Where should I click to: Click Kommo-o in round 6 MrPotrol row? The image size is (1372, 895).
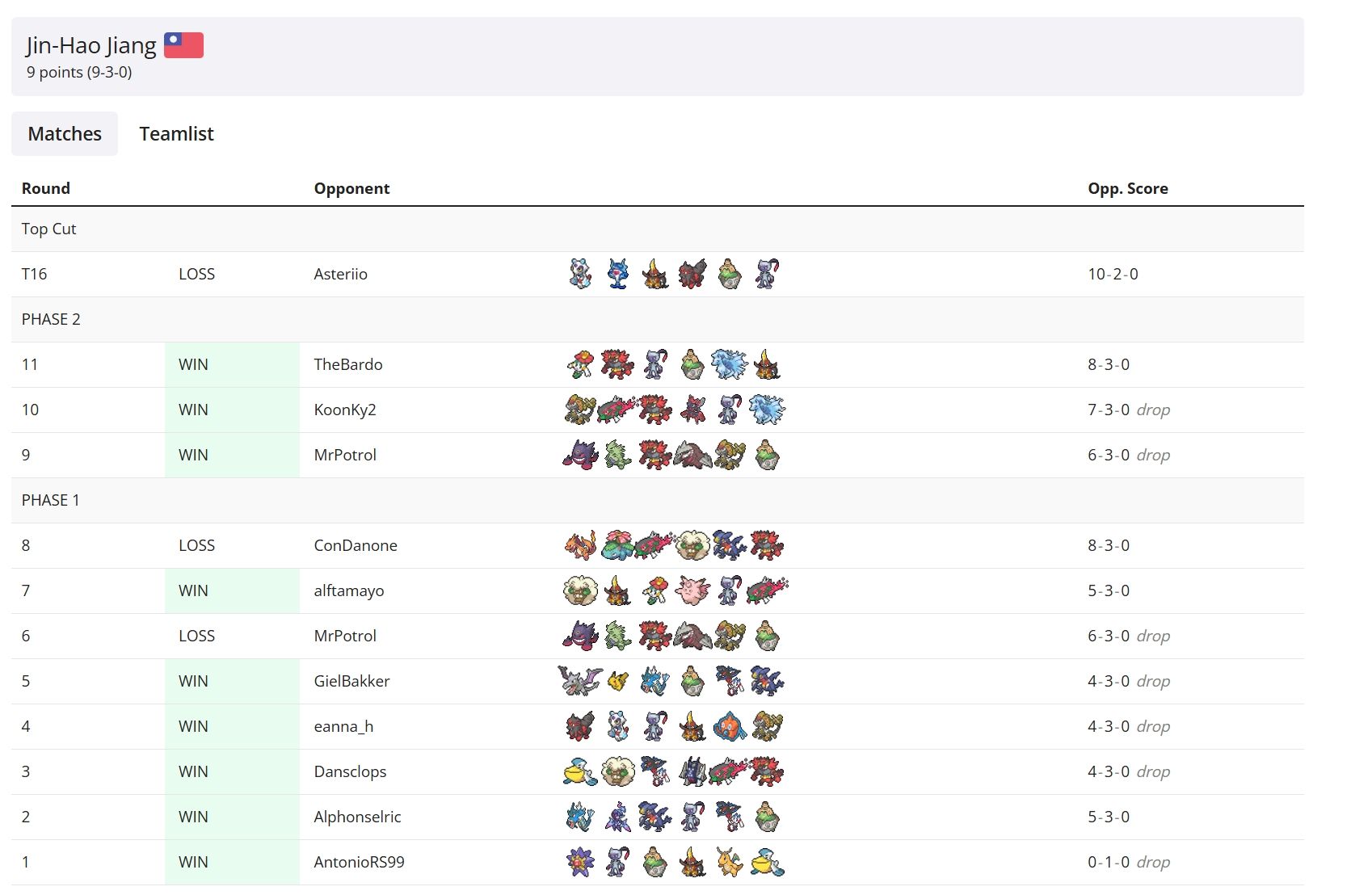pos(729,636)
